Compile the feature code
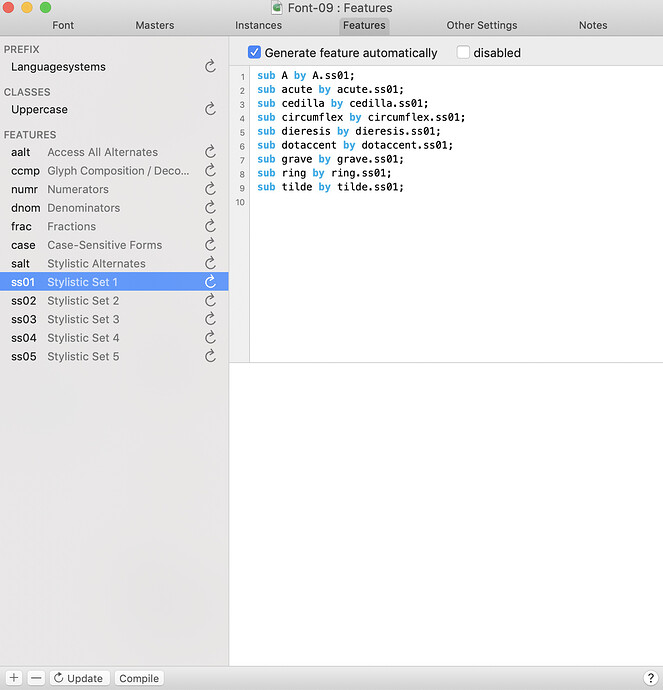 (139, 678)
